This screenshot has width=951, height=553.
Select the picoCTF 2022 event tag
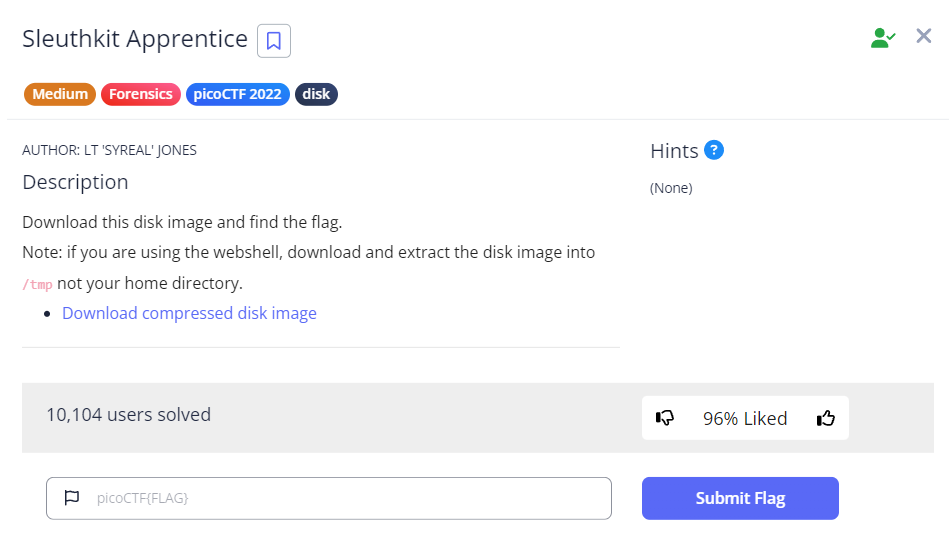tap(237, 94)
